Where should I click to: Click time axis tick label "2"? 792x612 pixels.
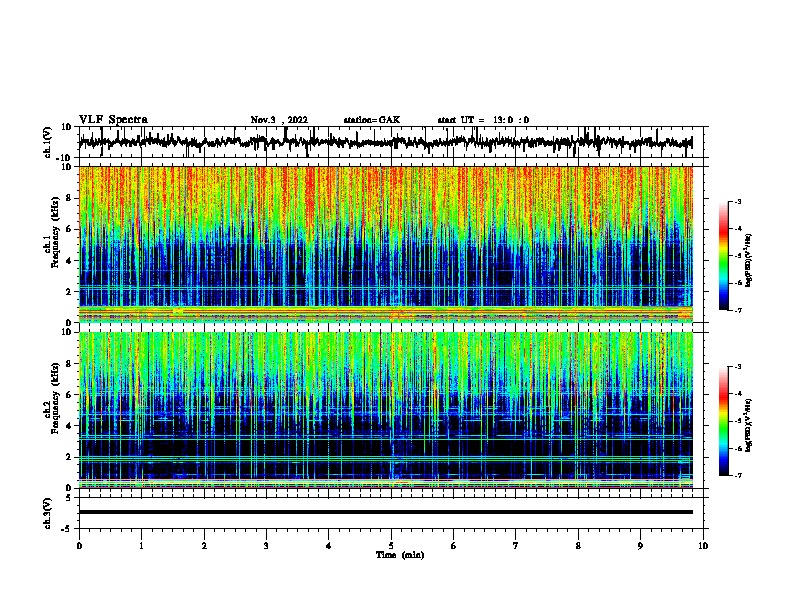click(204, 545)
